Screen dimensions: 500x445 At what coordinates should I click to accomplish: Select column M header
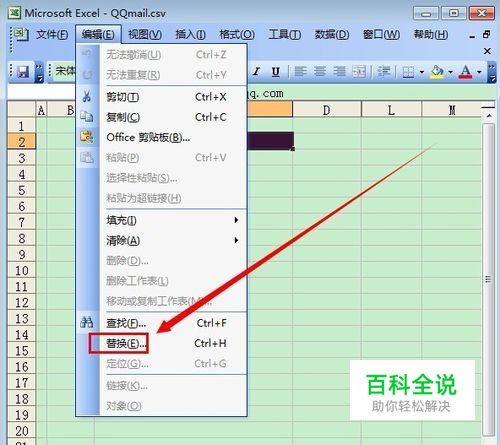click(x=451, y=110)
